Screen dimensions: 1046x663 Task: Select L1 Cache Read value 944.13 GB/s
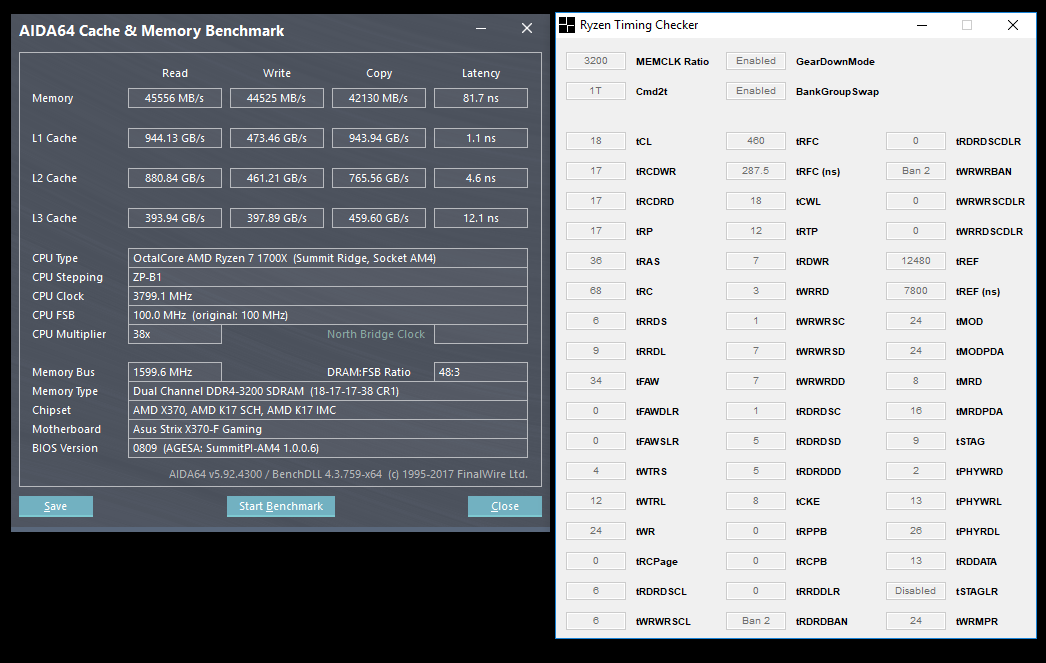[x=175, y=138]
